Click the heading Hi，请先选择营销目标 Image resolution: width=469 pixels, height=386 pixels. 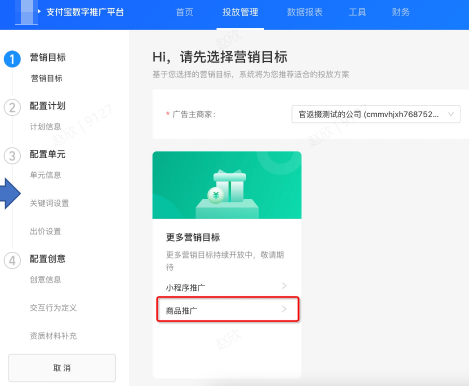click(220, 57)
